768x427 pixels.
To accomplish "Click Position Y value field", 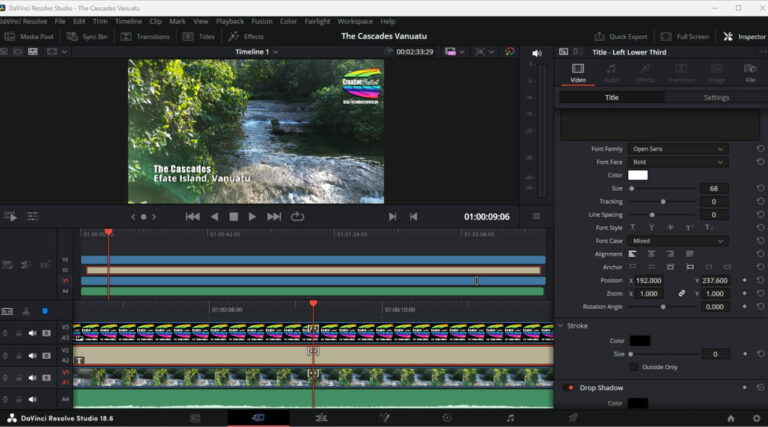I will pyautogui.click(x=715, y=281).
